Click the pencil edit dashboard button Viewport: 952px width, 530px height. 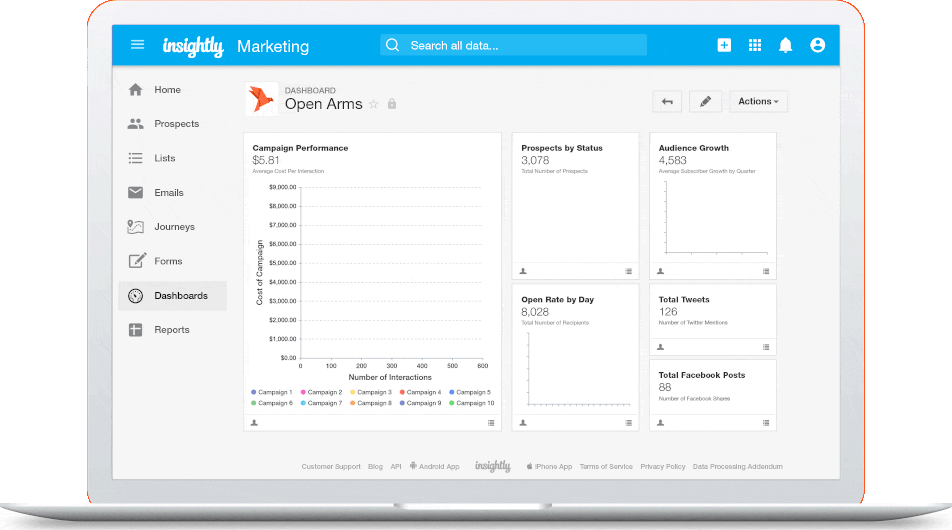click(705, 101)
